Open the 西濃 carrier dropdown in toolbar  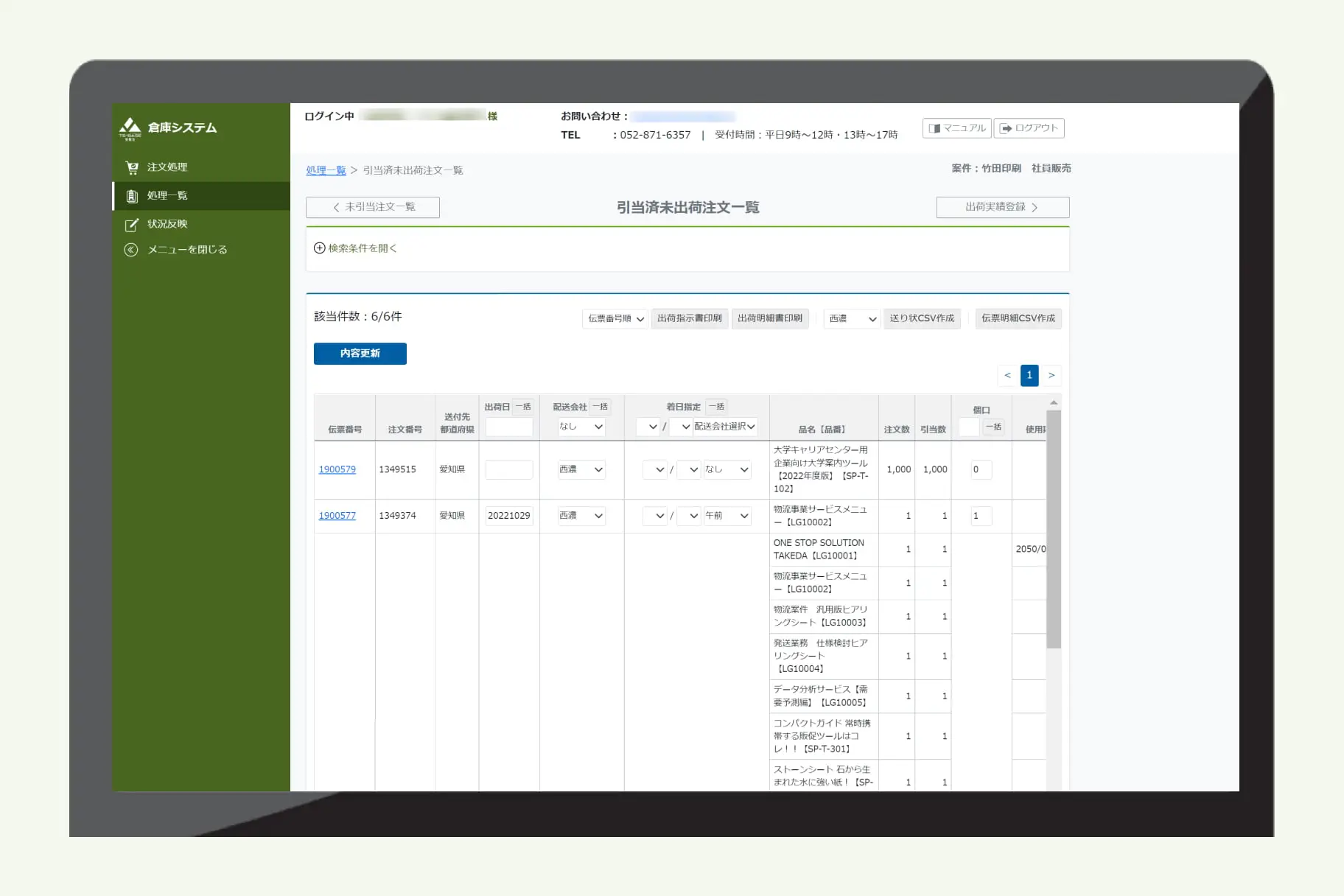(x=852, y=318)
